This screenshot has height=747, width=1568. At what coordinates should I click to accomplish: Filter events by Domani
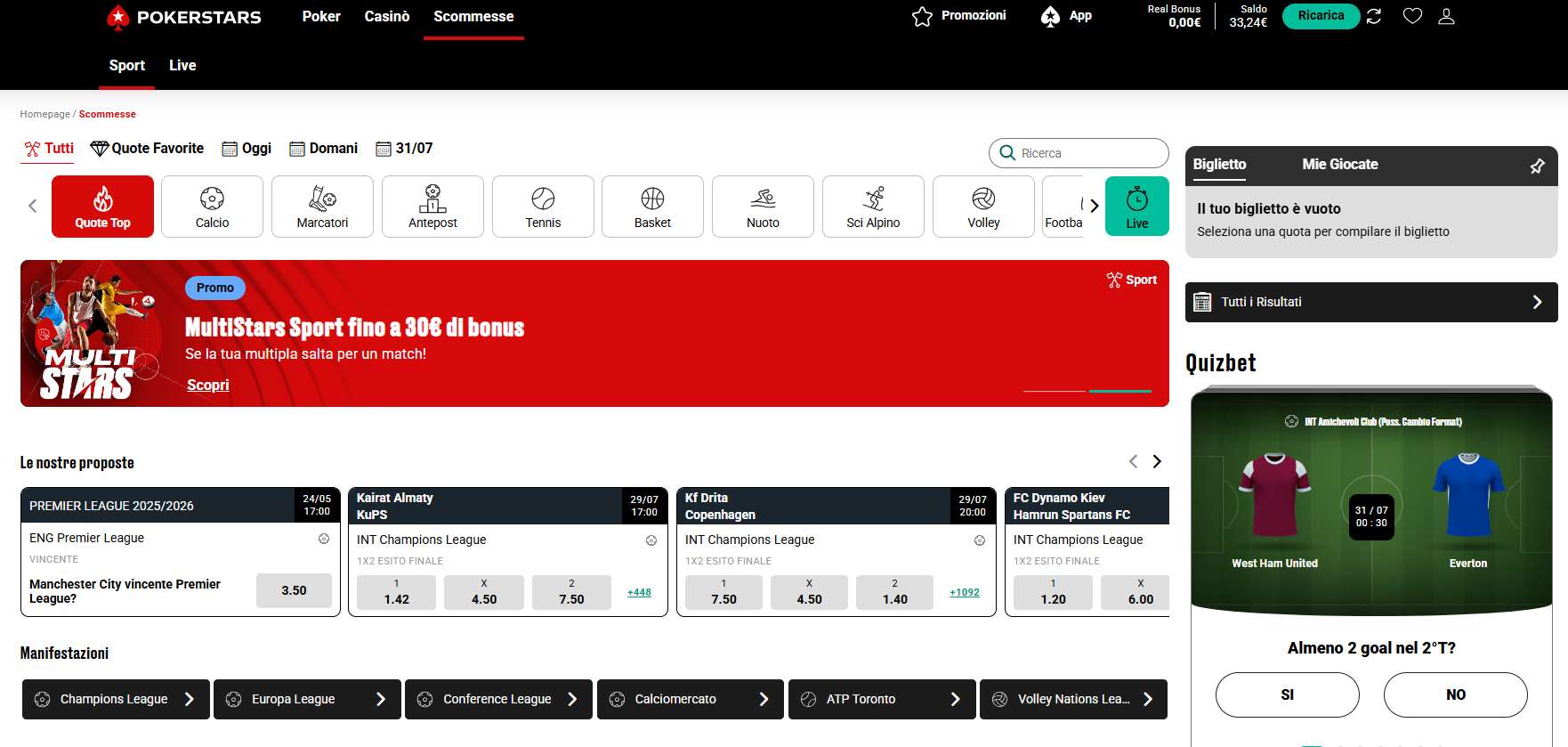tap(323, 149)
